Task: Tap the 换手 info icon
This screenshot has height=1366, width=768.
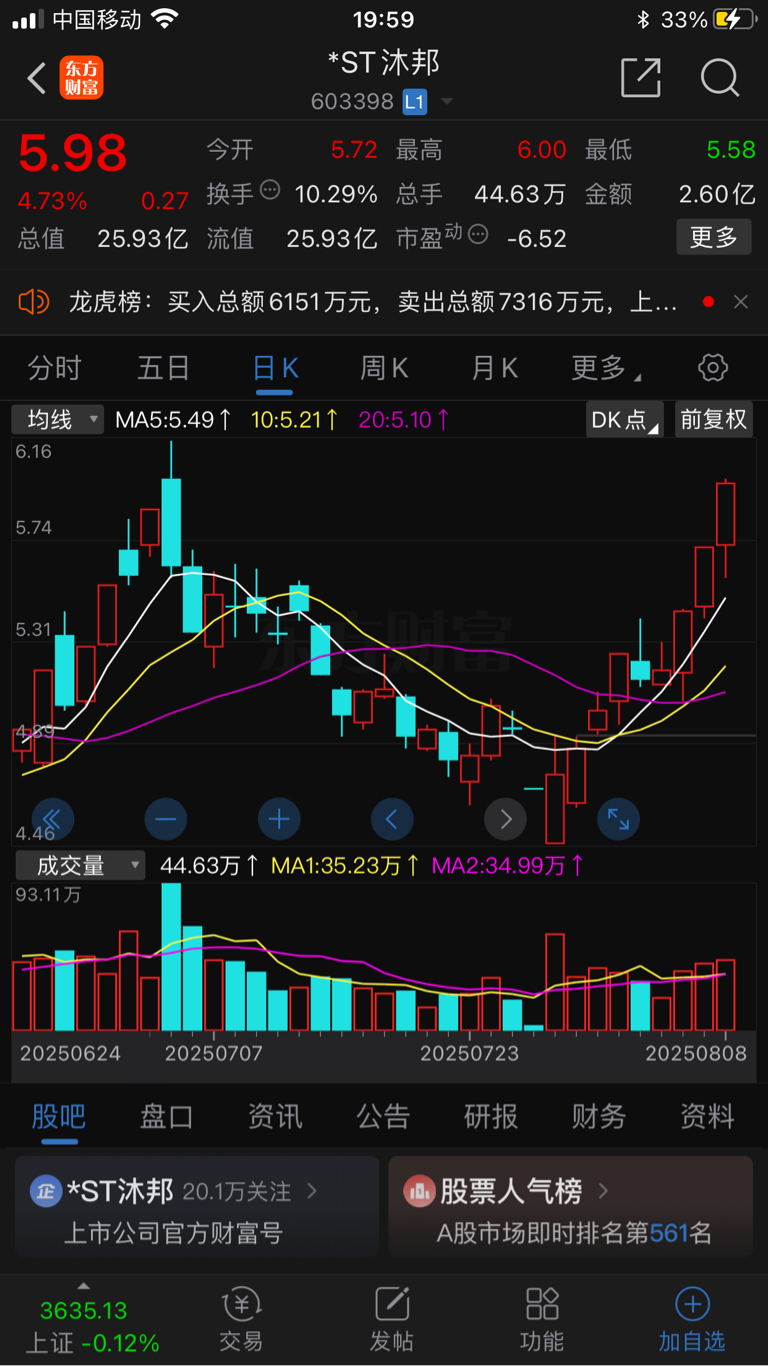Action: click(270, 191)
